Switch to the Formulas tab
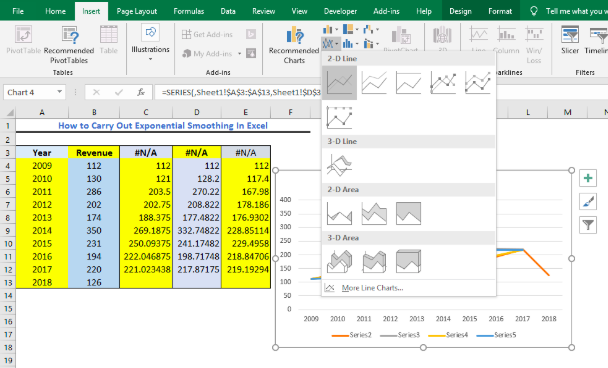This screenshot has width=608, height=368. 188,11
